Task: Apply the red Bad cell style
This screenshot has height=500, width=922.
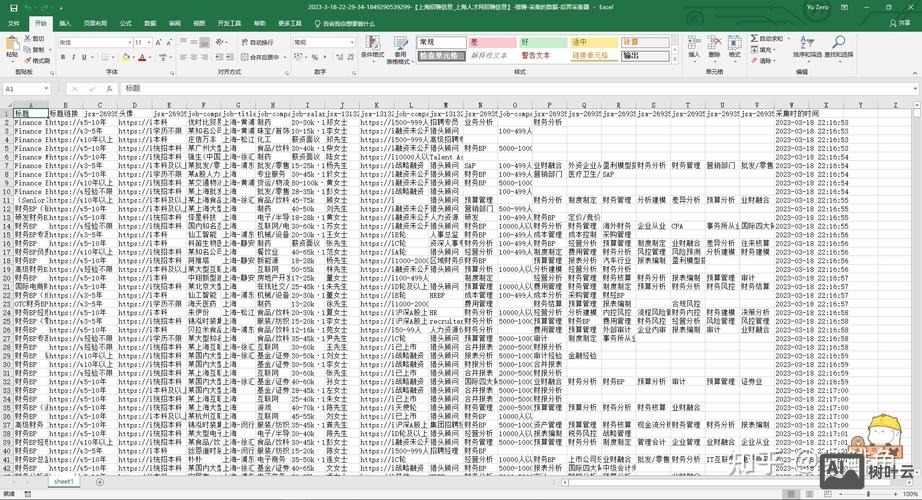Action: (492, 42)
